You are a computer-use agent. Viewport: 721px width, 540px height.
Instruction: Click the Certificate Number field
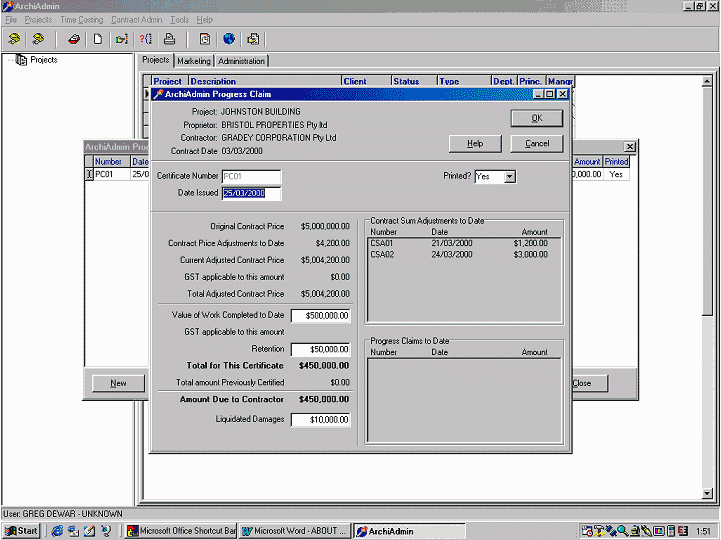(x=252, y=176)
